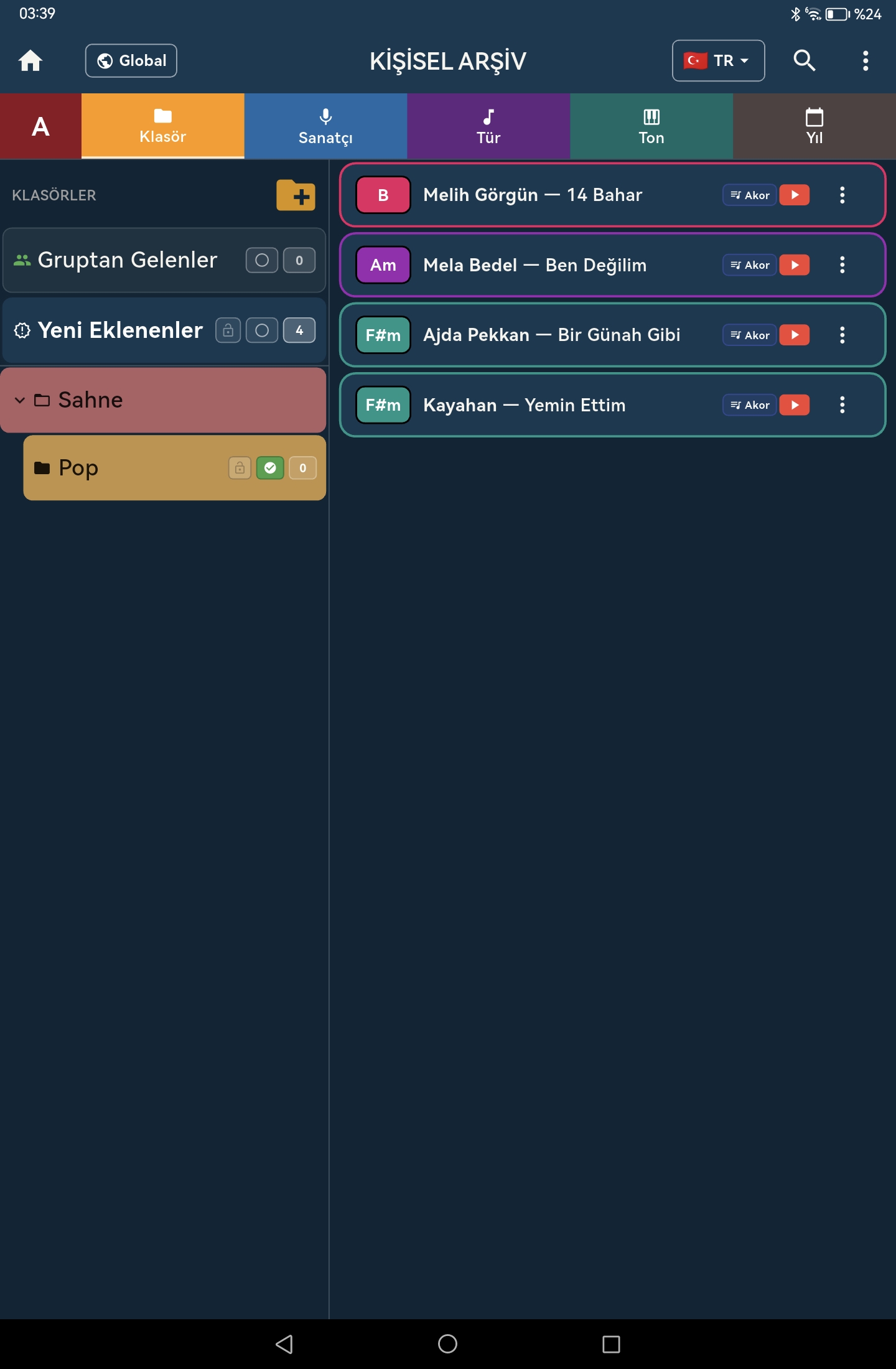Switch to the Sanatçı tab
This screenshot has width=896, height=1369.
[325, 126]
